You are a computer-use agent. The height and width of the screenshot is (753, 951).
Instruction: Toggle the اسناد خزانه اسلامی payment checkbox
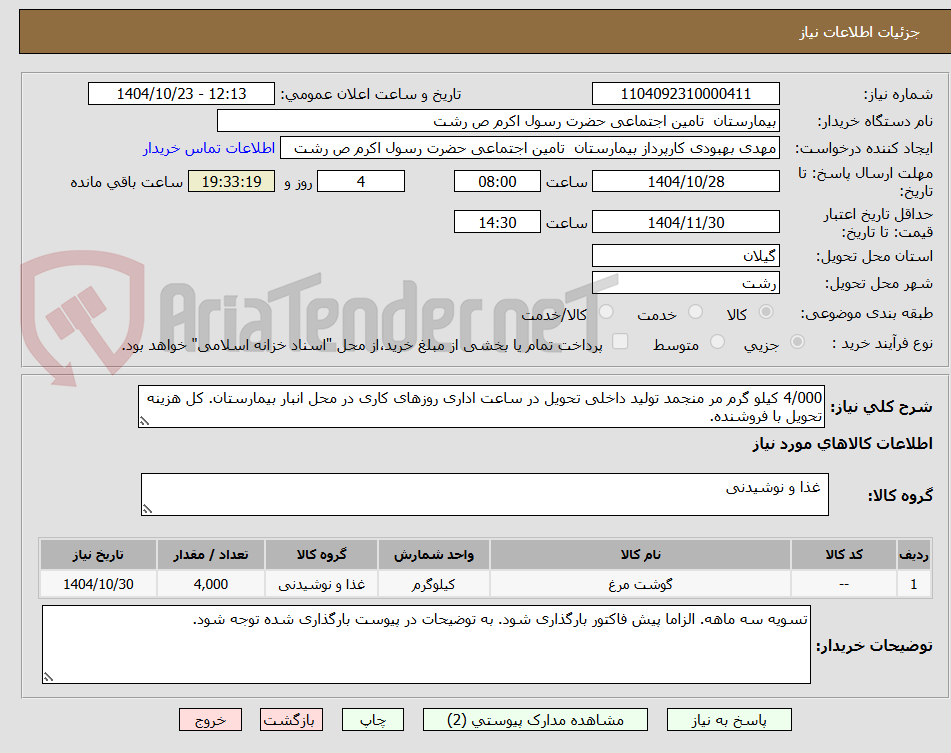coord(620,341)
